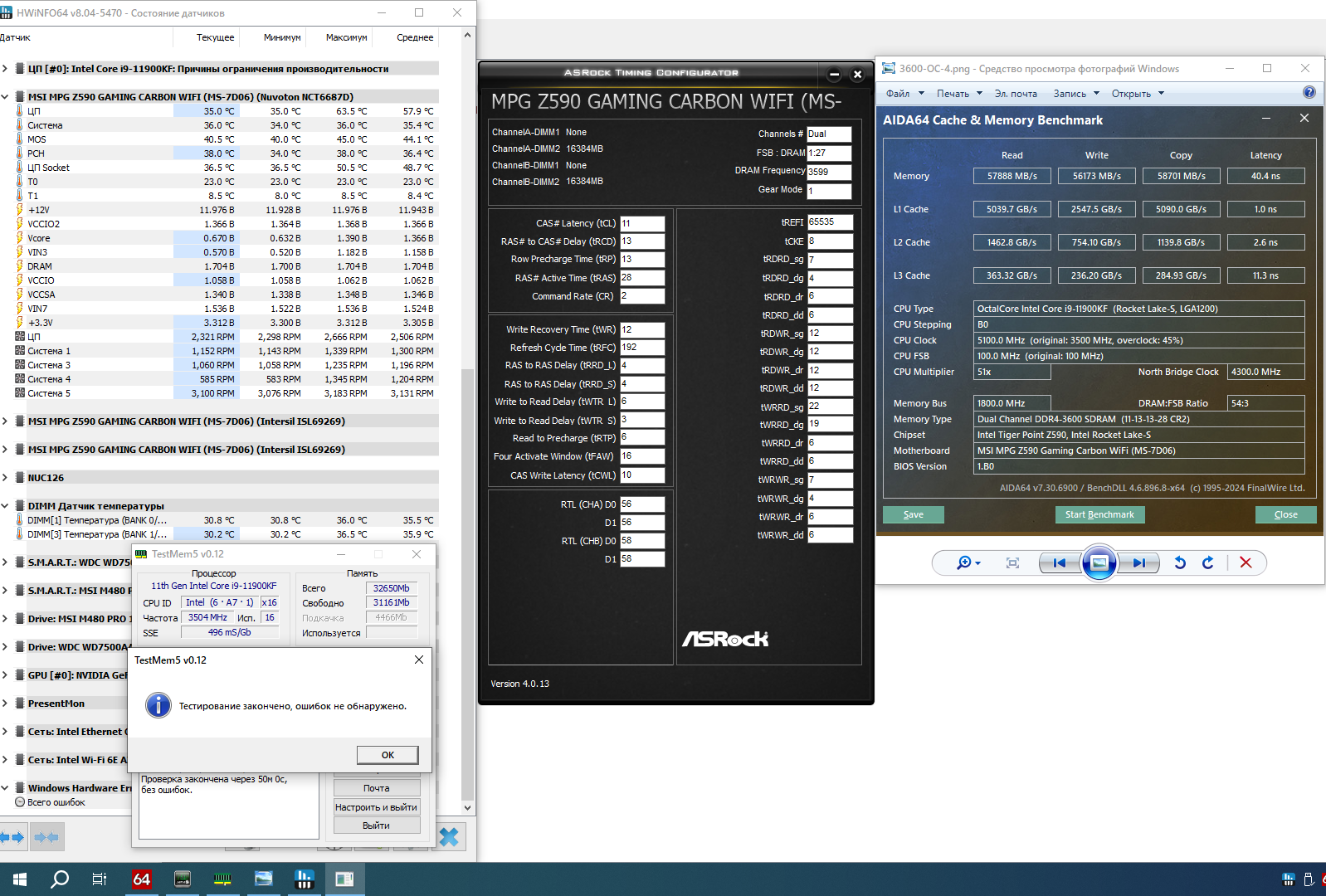Click the HWiNFO scrollbar down arrow
Image resolution: width=1326 pixels, height=896 pixels.
(468, 807)
